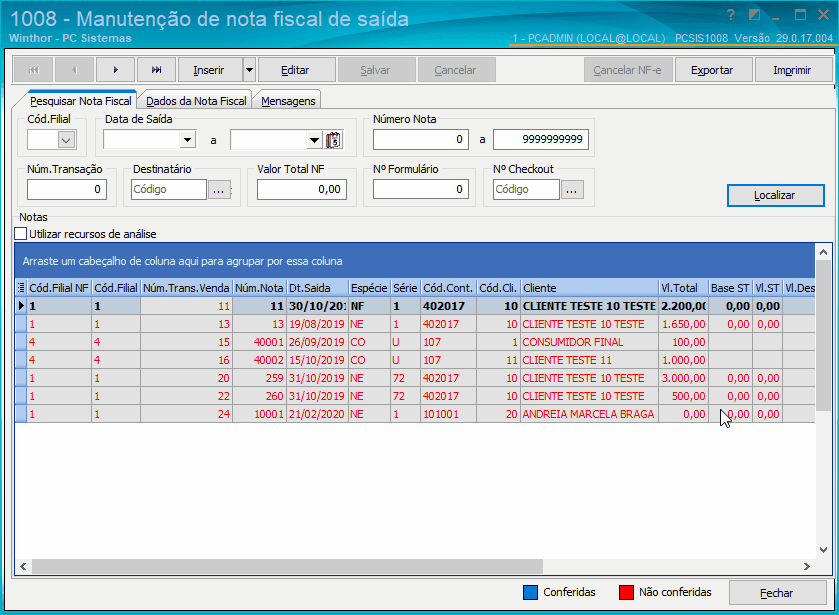Open the Cód.Filial combo box

pyautogui.click(x=51, y=140)
